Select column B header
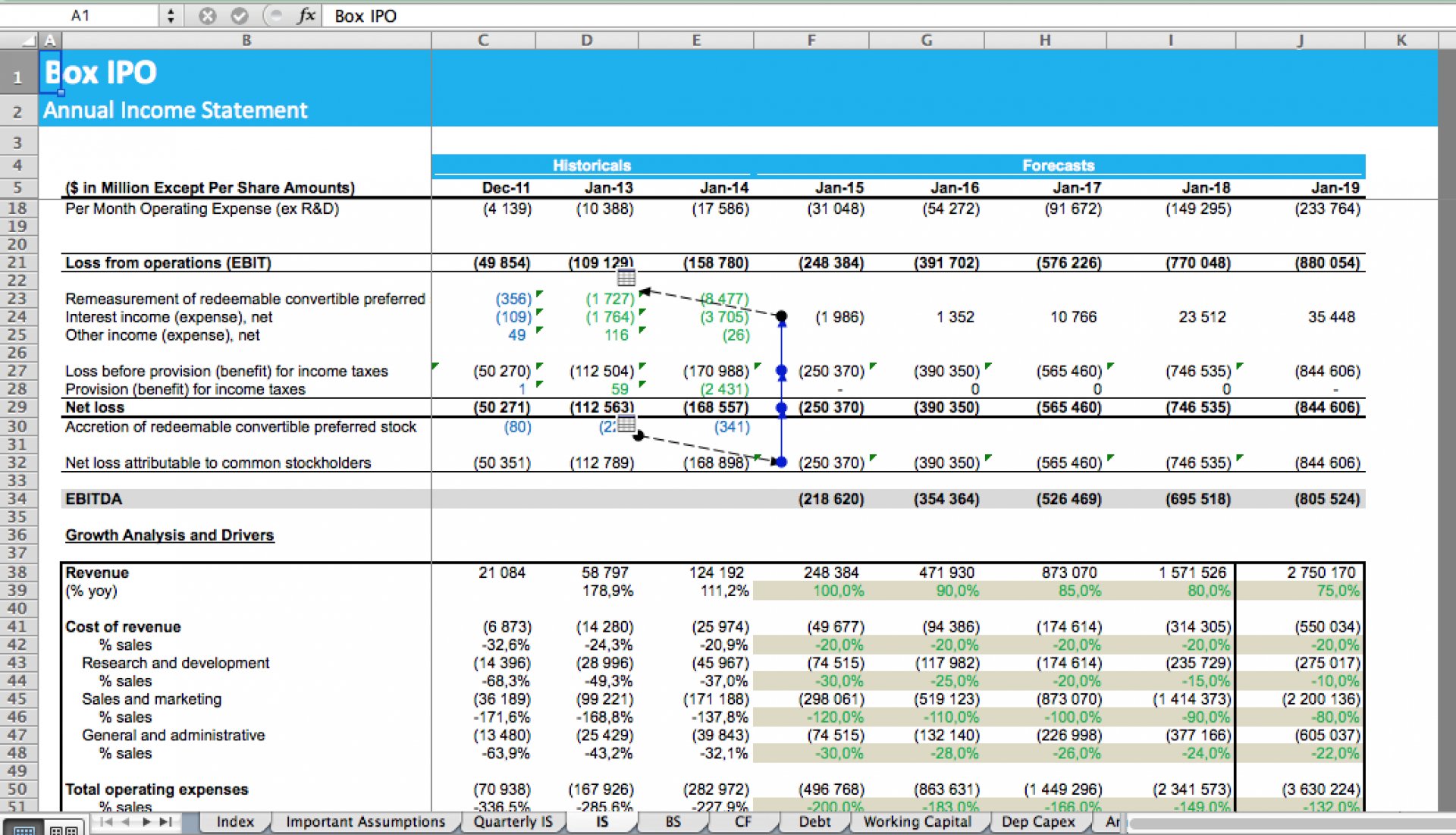Screen dimensions: 1456x835 (x=246, y=40)
